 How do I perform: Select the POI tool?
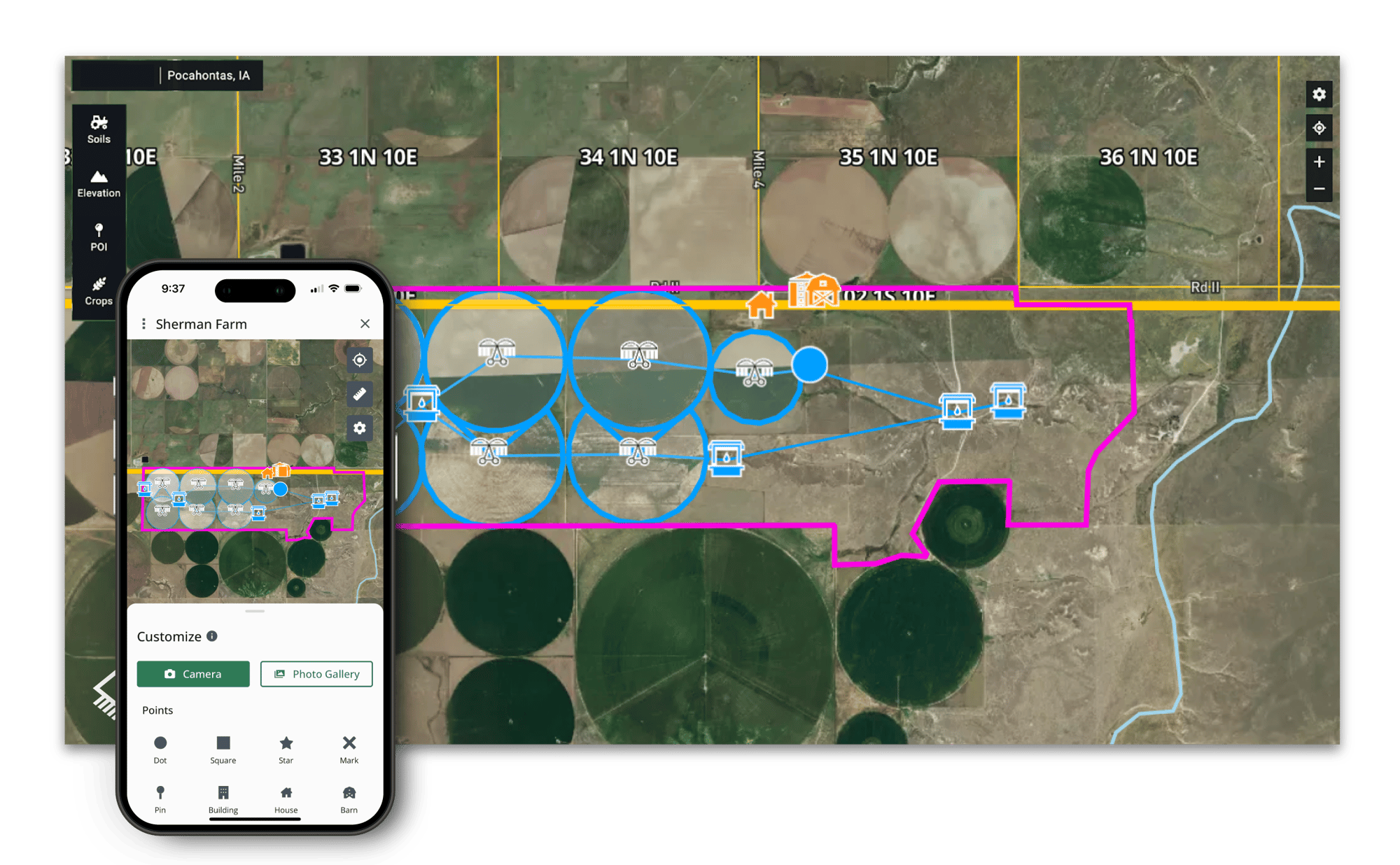pyautogui.click(x=97, y=239)
